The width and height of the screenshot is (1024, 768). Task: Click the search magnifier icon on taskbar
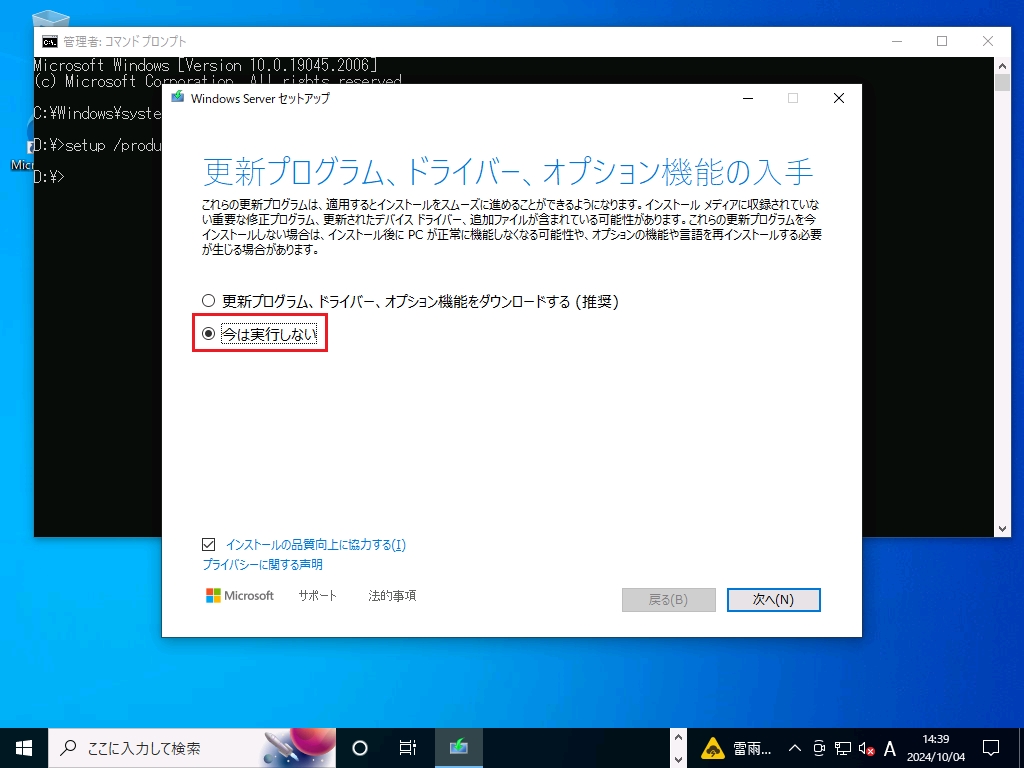tap(68, 748)
